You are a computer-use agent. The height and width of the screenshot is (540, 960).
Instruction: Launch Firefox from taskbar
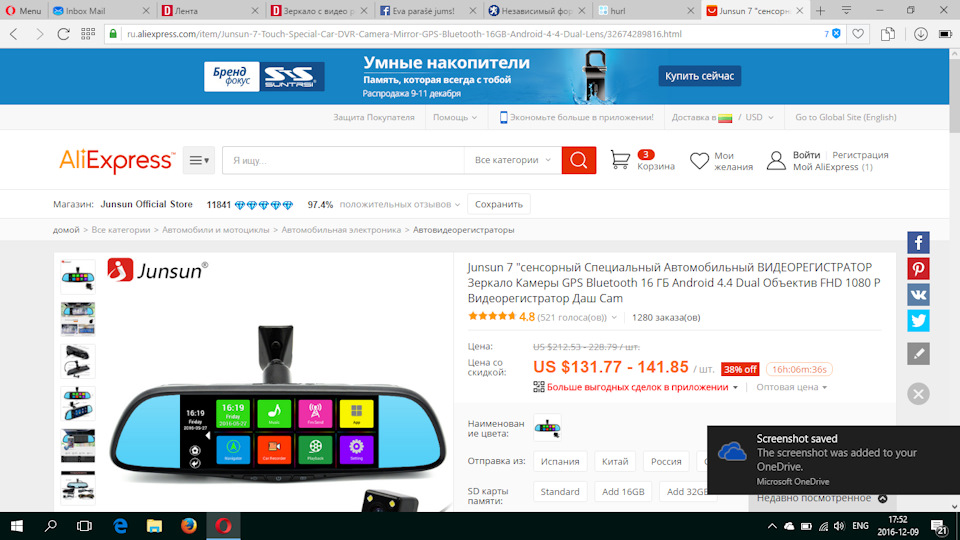click(189, 526)
